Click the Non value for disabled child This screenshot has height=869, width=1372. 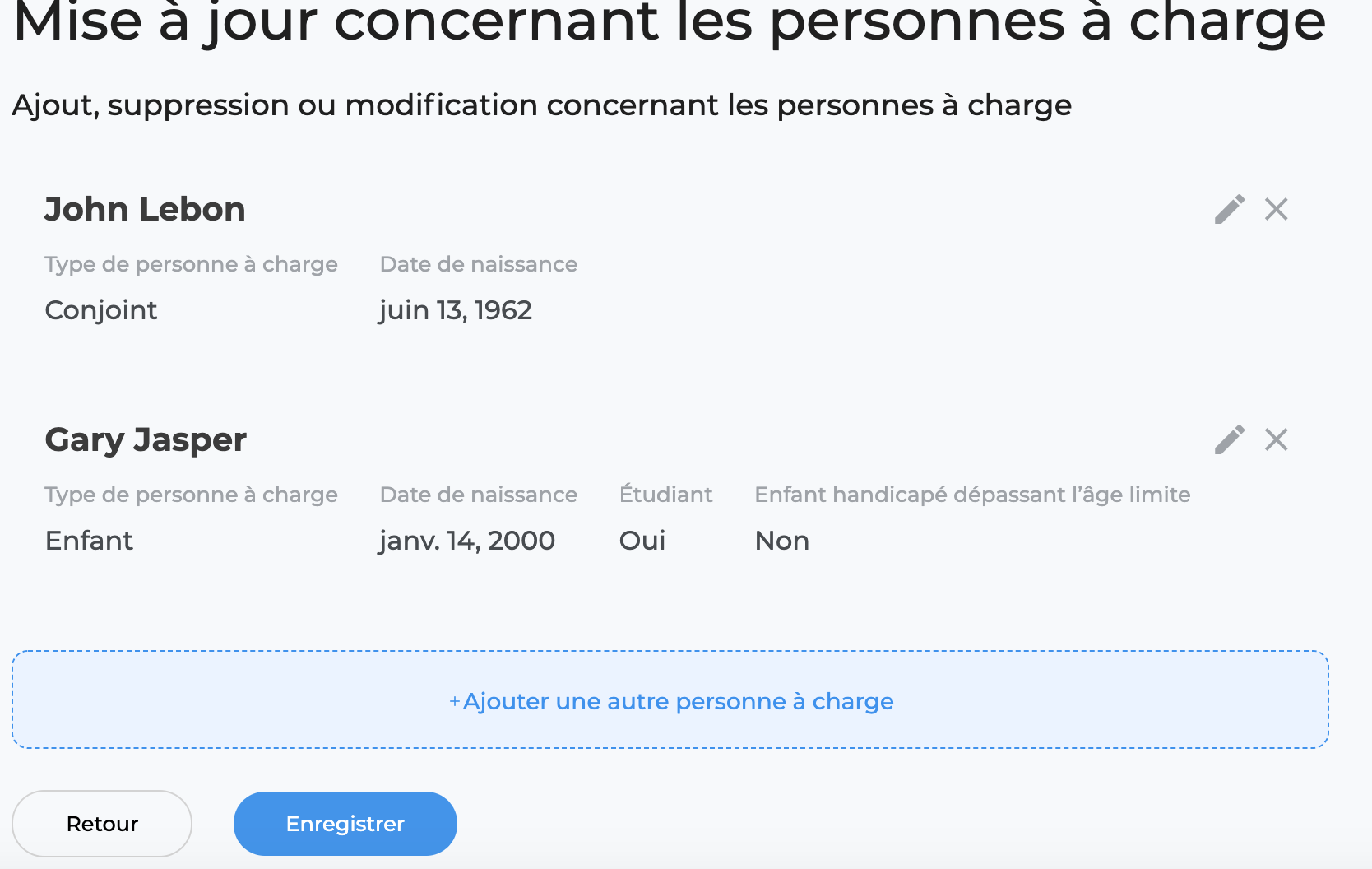782,541
